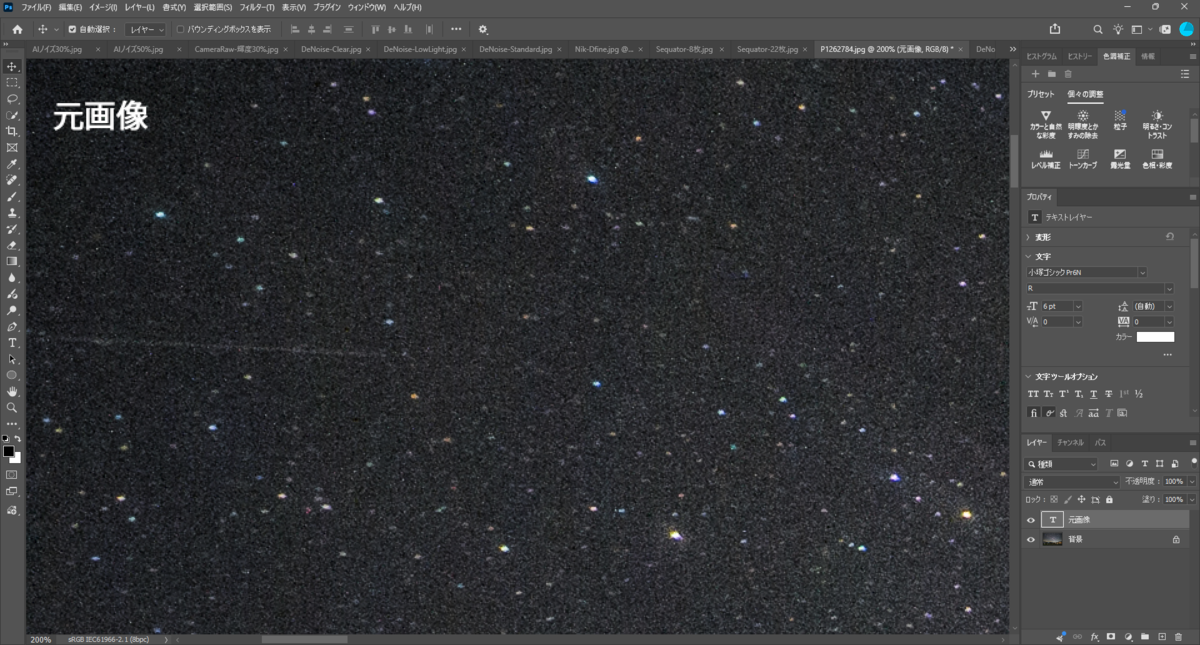The image size is (1200, 645).
Task: Toggle lock all for the layer
Action: click(x=1109, y=499)
